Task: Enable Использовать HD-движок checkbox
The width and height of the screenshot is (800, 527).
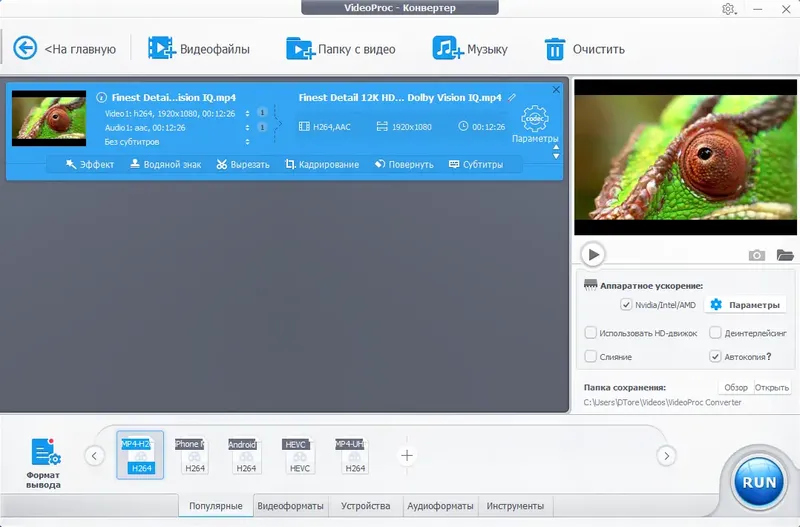Action: tap(590, 333)
